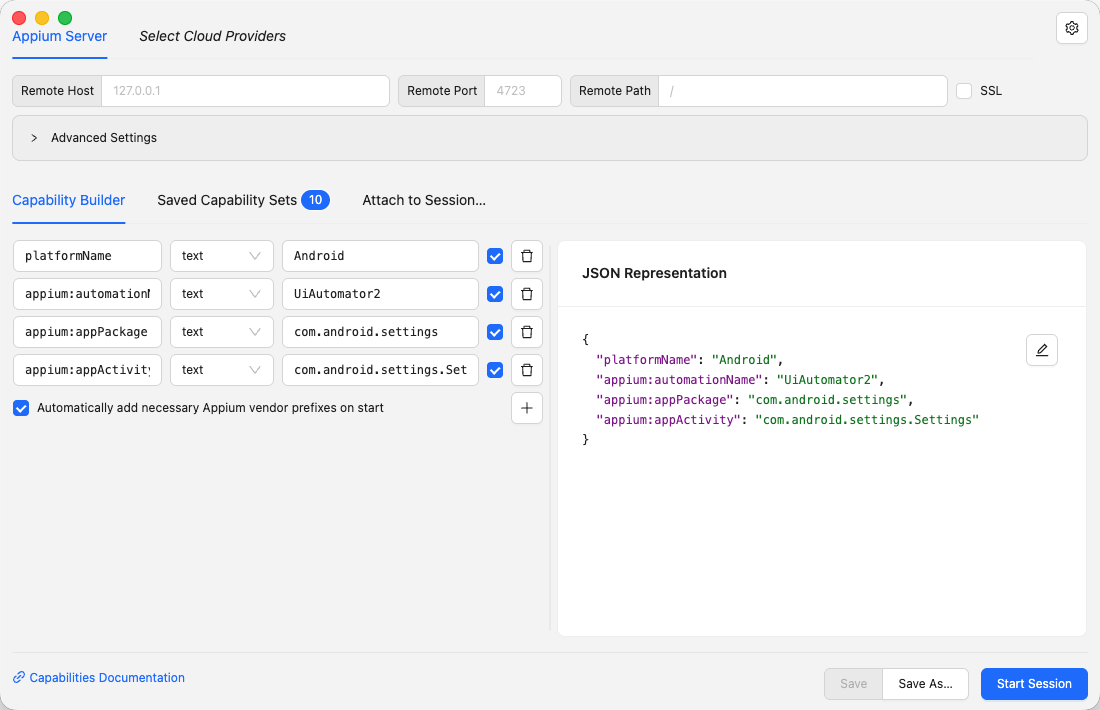Uncheck the platformName capability checkbox

tap(495, 256)
